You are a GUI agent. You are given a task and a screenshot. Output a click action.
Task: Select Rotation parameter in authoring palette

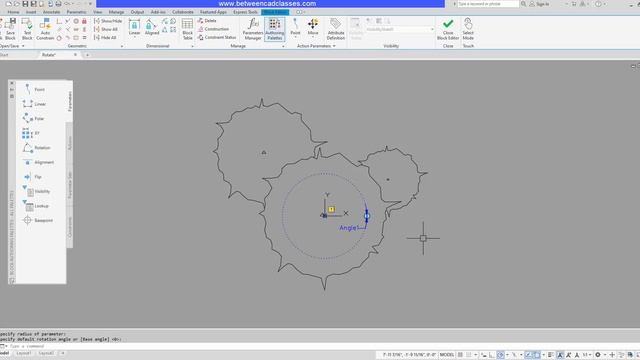coord(37,147)
